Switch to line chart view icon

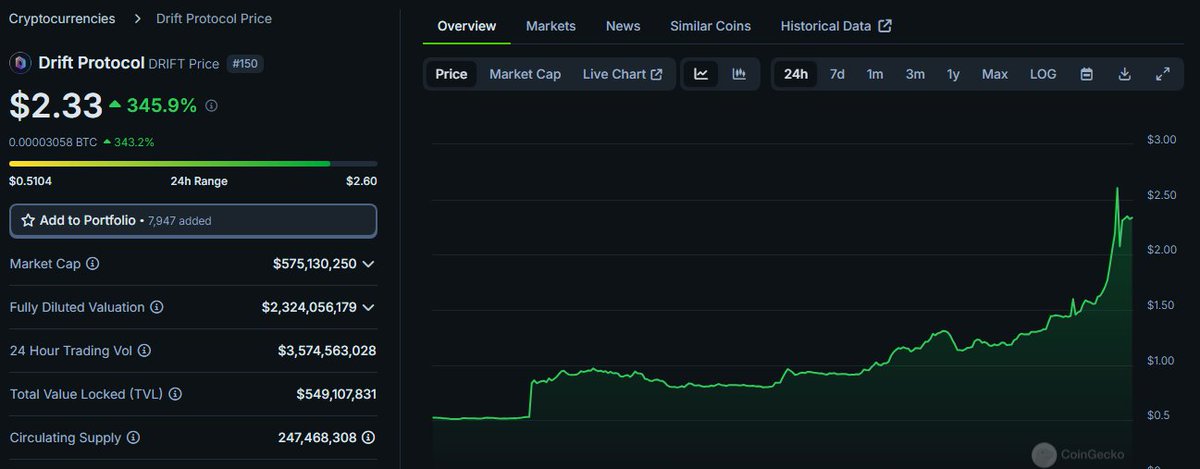coord(701,74)
